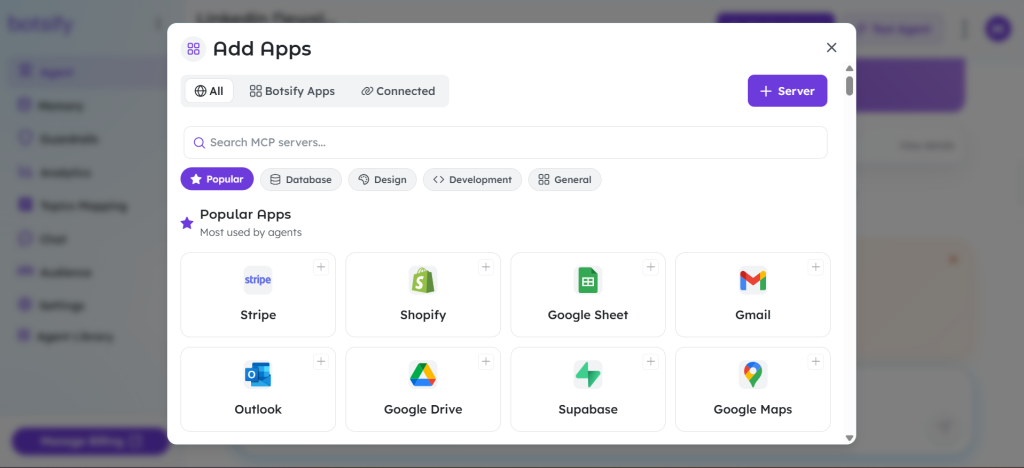
Task: Click the Google Maps card label
Action: (753, 410)
